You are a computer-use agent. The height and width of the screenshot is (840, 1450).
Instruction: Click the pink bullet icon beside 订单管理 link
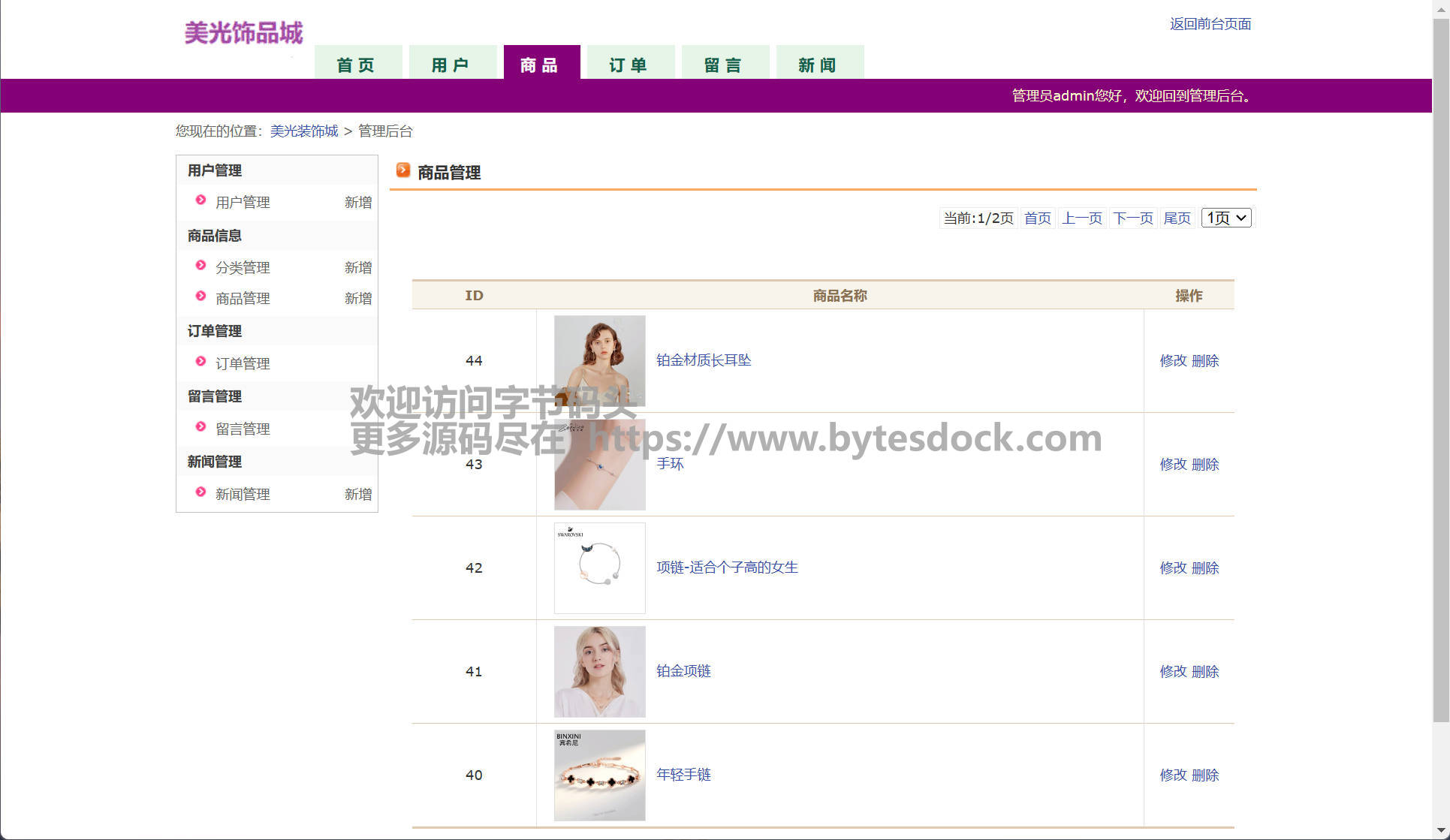click(x=200, y=361)
